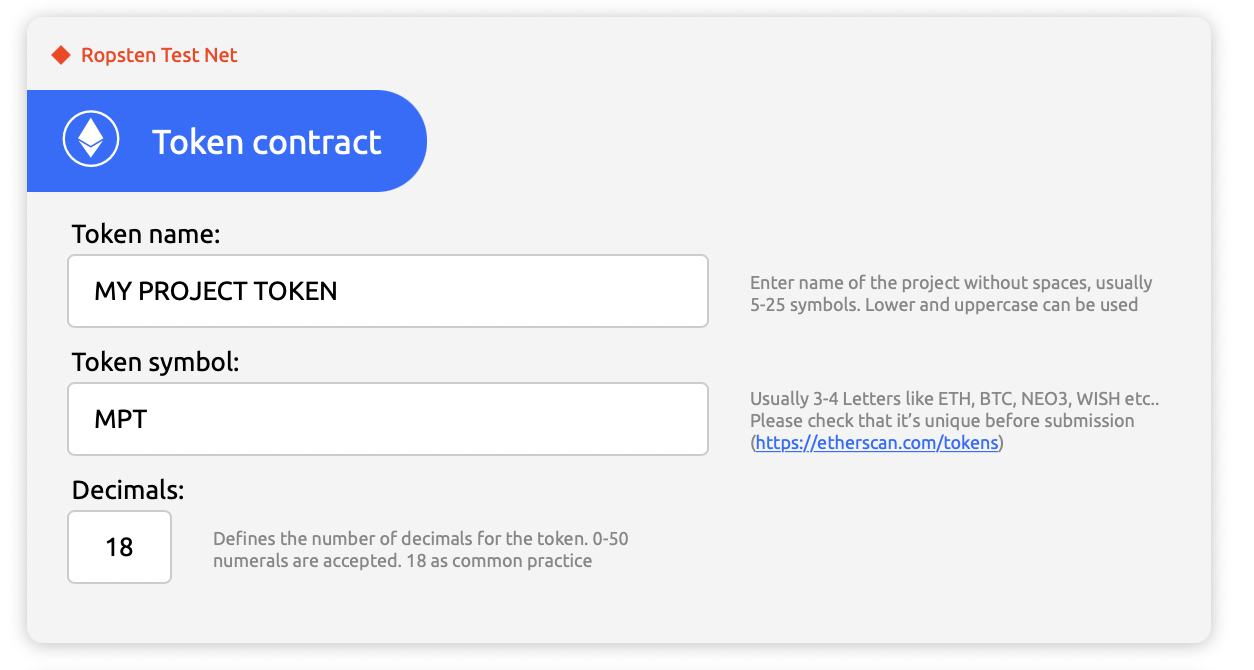The height and width of the screenshot is (670, 1254).
Task: Click the project name hint text
Action: click(951, 283)
